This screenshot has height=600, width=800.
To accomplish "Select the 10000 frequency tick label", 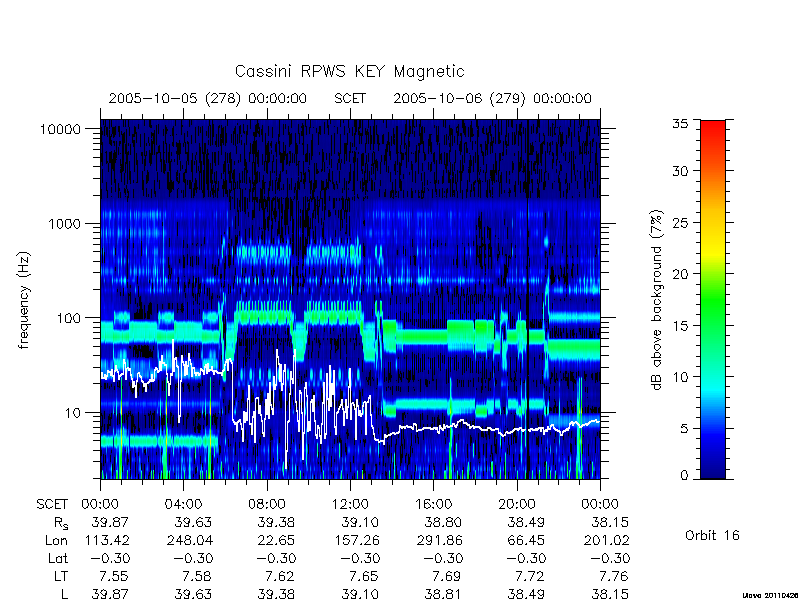I will 61,129.
